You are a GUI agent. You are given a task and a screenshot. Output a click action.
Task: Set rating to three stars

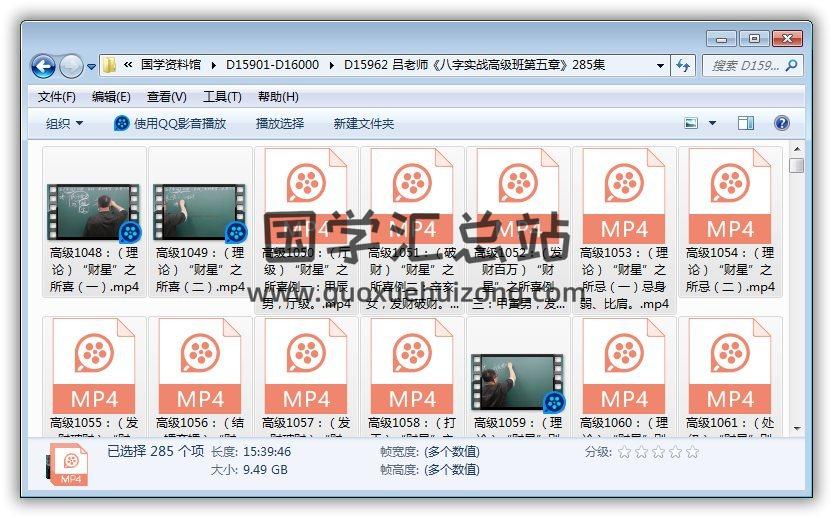coord(658,452)
